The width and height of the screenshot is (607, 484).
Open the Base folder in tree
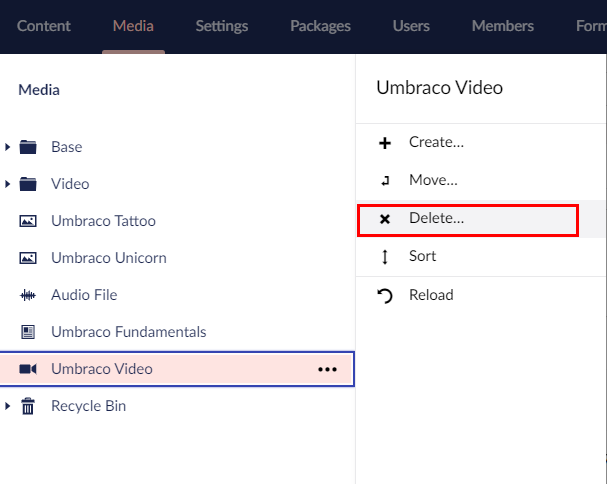(x=67, y=147)
